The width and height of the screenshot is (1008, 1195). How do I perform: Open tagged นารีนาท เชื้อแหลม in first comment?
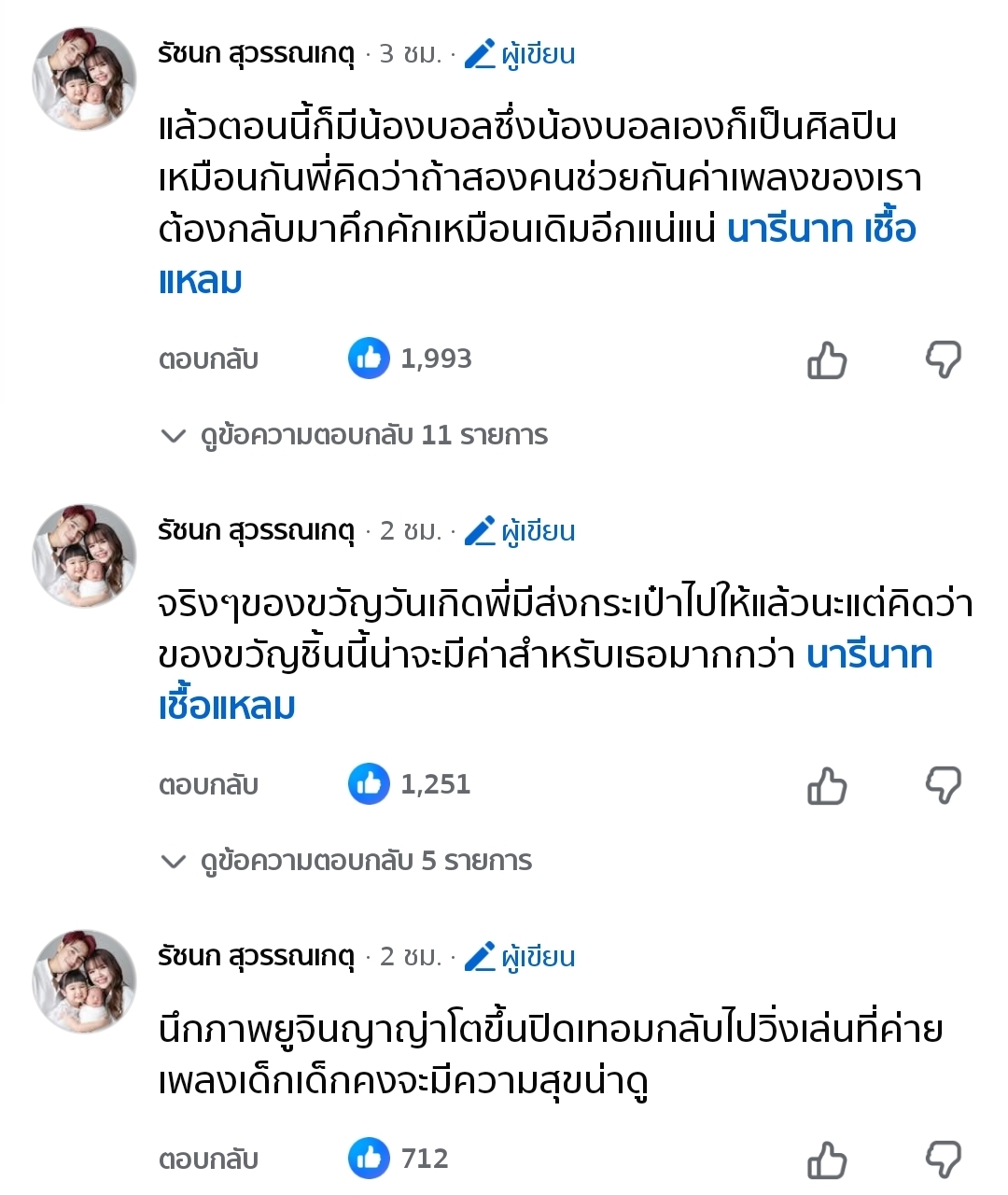[820, 230]
